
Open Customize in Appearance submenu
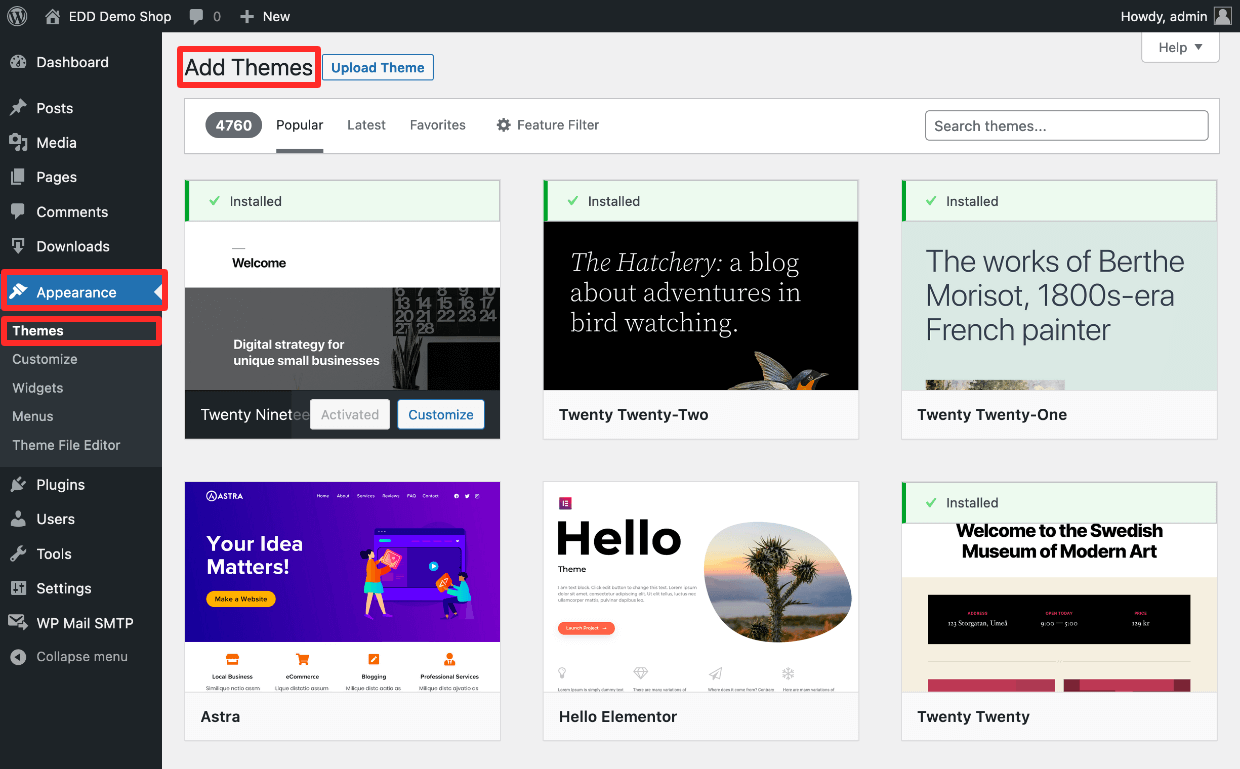click(45, 359)
